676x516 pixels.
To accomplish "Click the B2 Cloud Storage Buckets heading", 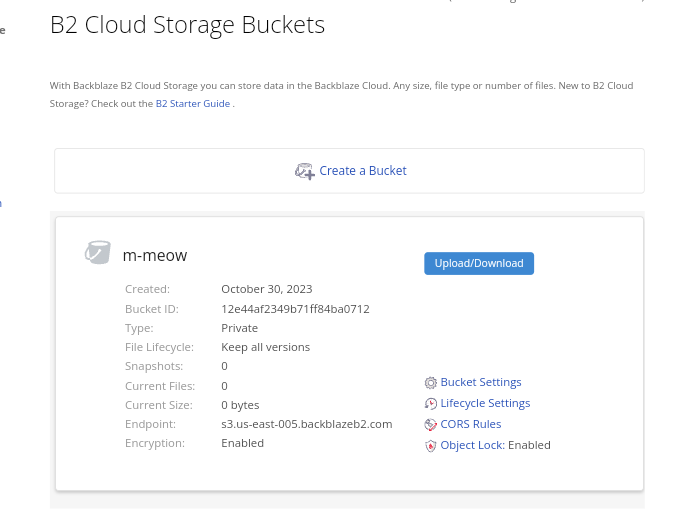I will (187, 25).
